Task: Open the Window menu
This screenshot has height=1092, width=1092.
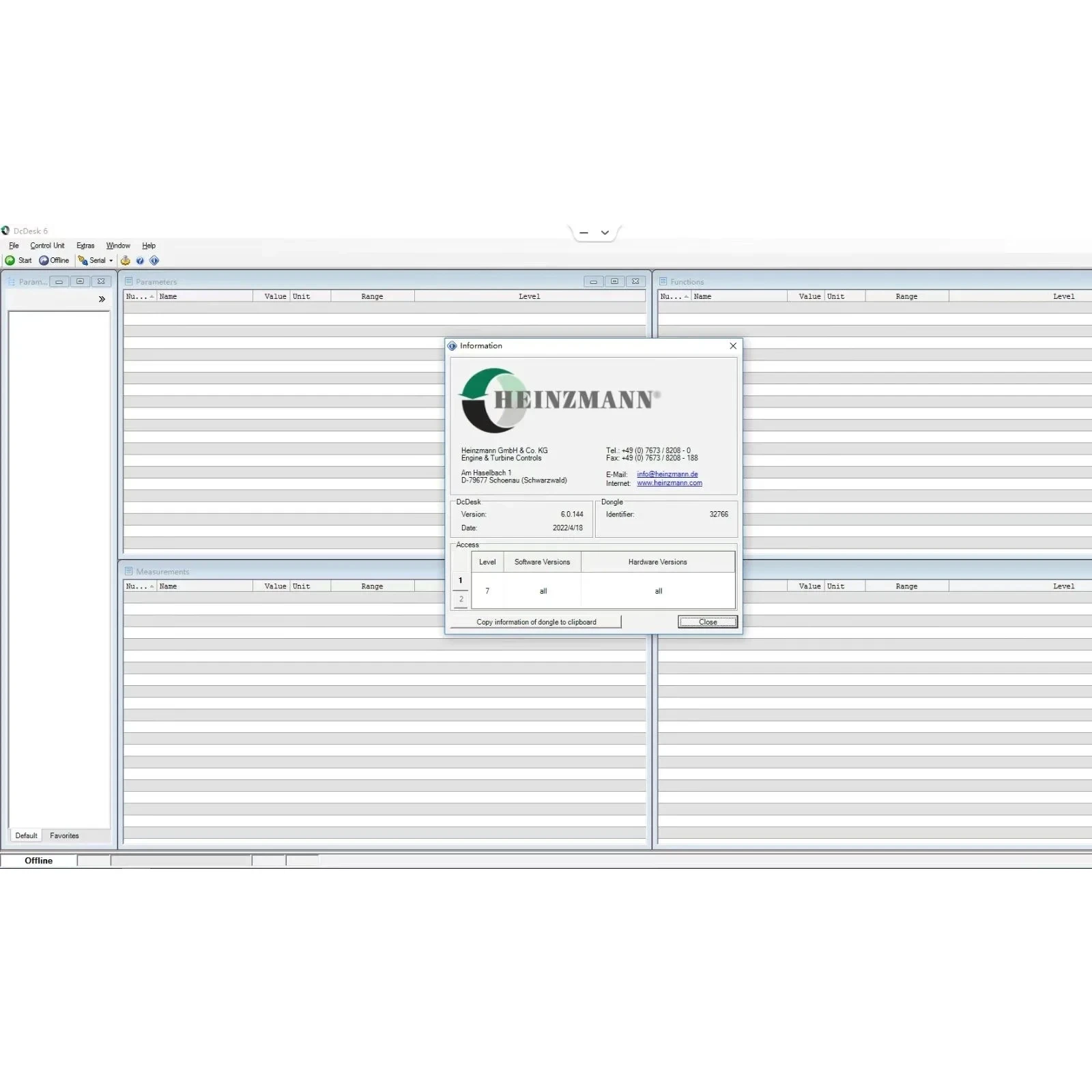Action: (x=118, y=246)
